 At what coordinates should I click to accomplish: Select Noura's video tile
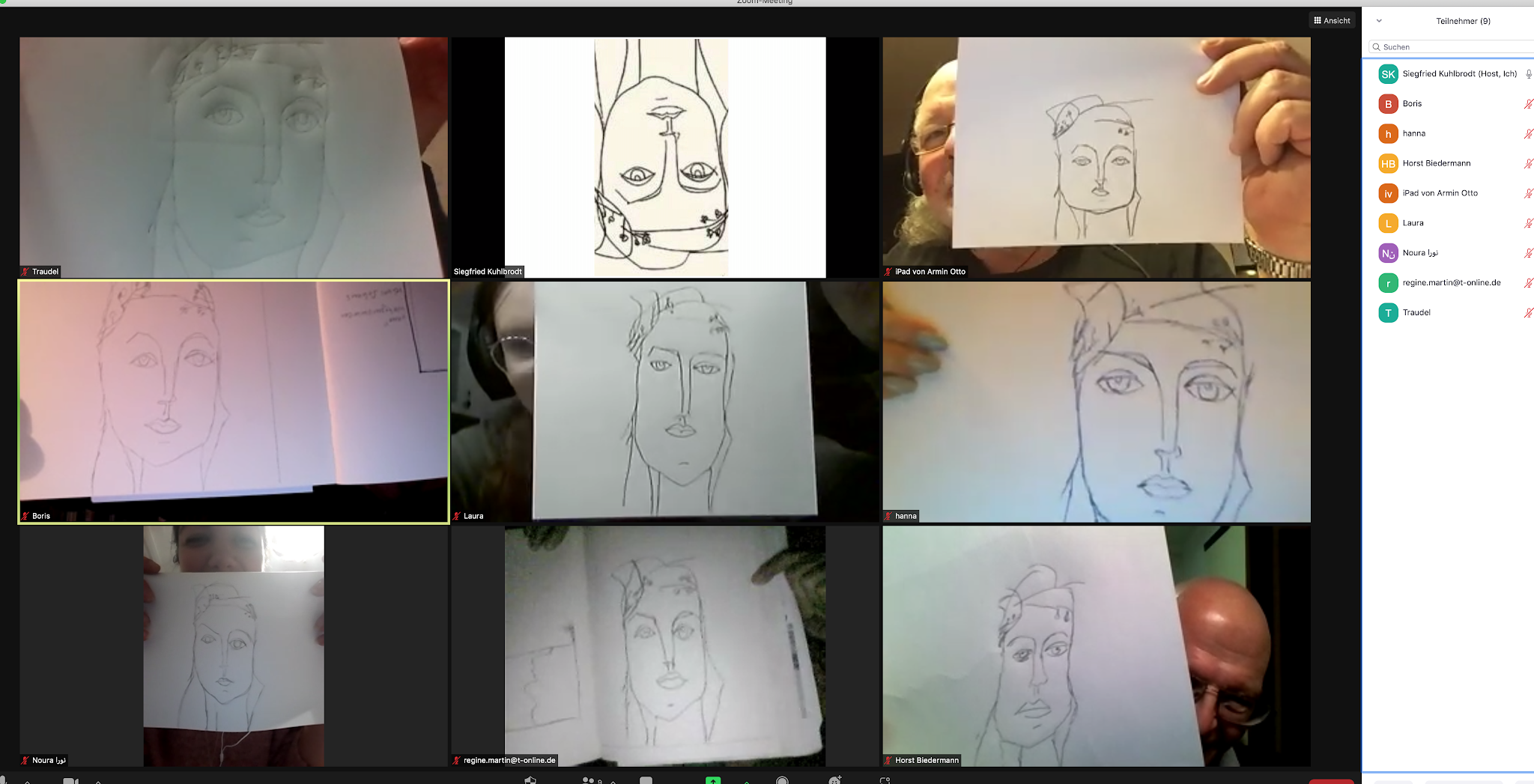coord(234,645)
